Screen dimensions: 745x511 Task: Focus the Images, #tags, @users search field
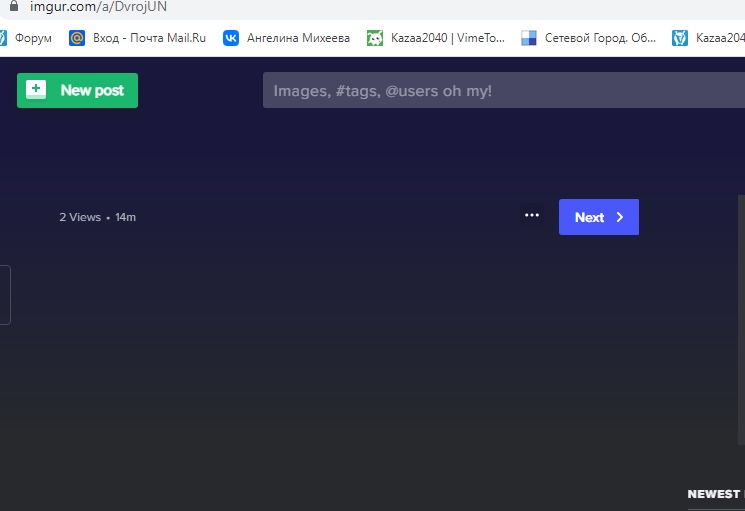click(x=500, y=91)
